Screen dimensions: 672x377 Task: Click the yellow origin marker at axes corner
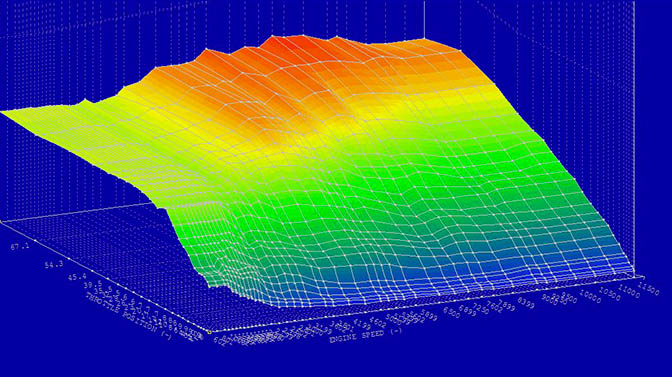(x=210, y=332)
